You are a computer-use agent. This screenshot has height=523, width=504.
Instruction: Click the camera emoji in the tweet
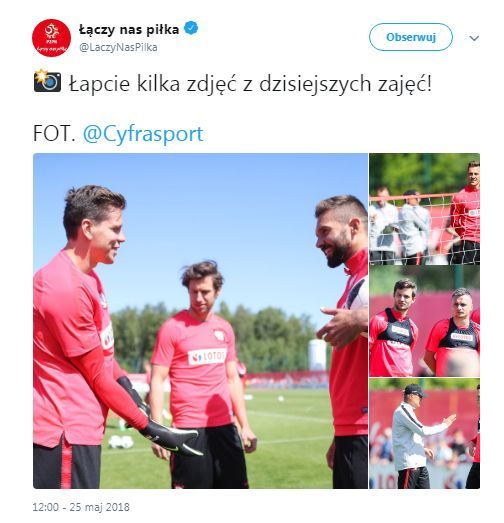(x=47, y=81)
